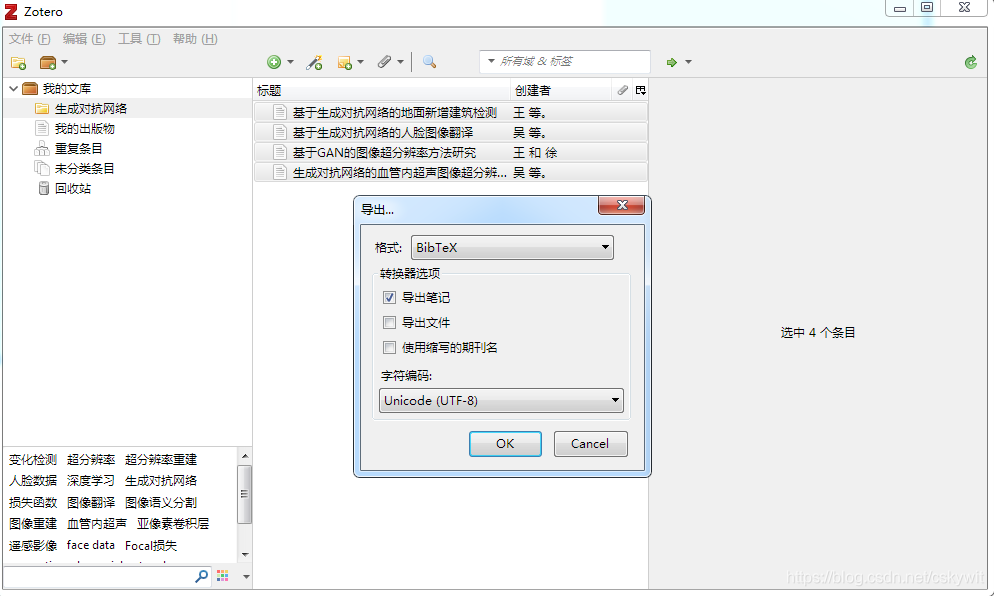Image resolution: width=994 pixels, height=596 pixels.
Task: Click the 变化检测 tag
Action: tap(33, 460)
